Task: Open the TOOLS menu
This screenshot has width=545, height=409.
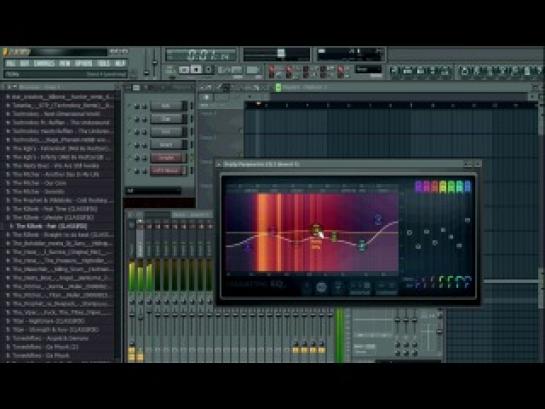Action: 104,64
